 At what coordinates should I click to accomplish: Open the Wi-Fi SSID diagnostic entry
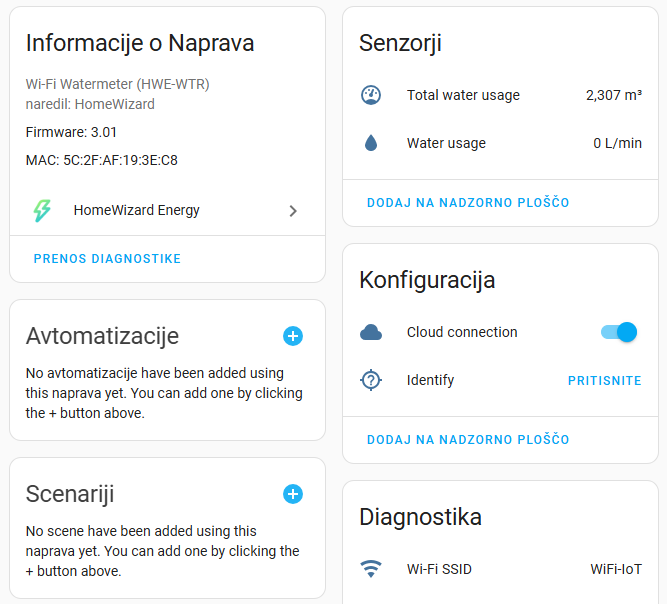[x=501, y=569]
